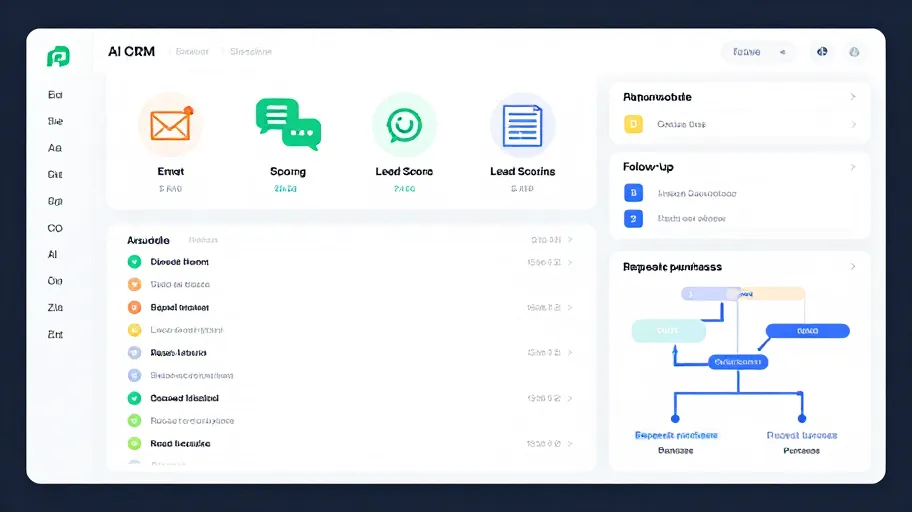Open sidebar item Zla
The width and height of the screenshot is (912, 512).
click(x=55, y=307)
